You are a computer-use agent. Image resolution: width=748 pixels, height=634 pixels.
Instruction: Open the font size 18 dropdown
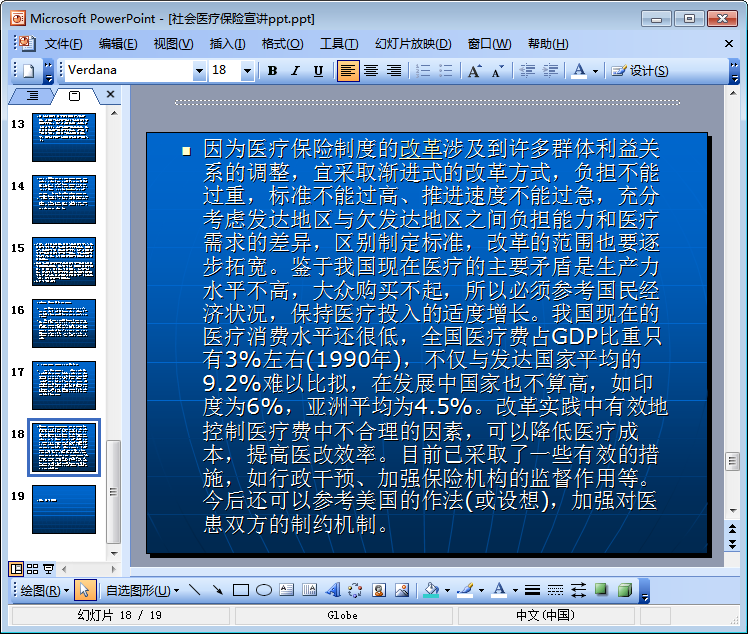(247, 71)
